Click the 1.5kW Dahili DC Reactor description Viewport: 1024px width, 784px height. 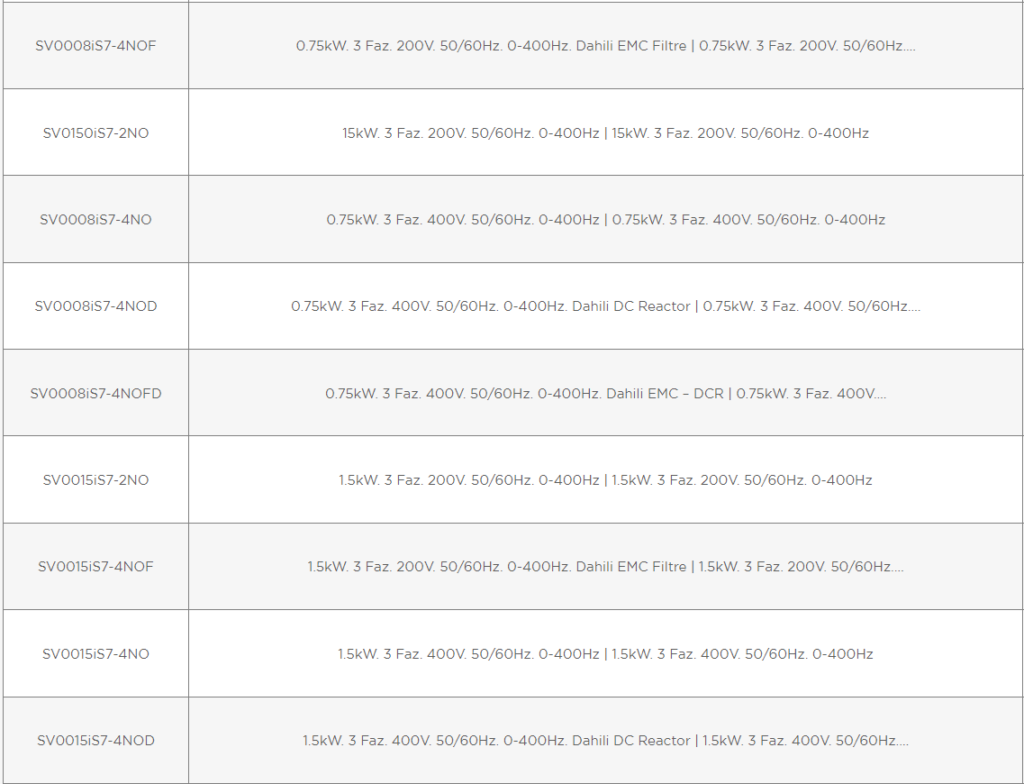click(605, 740)
